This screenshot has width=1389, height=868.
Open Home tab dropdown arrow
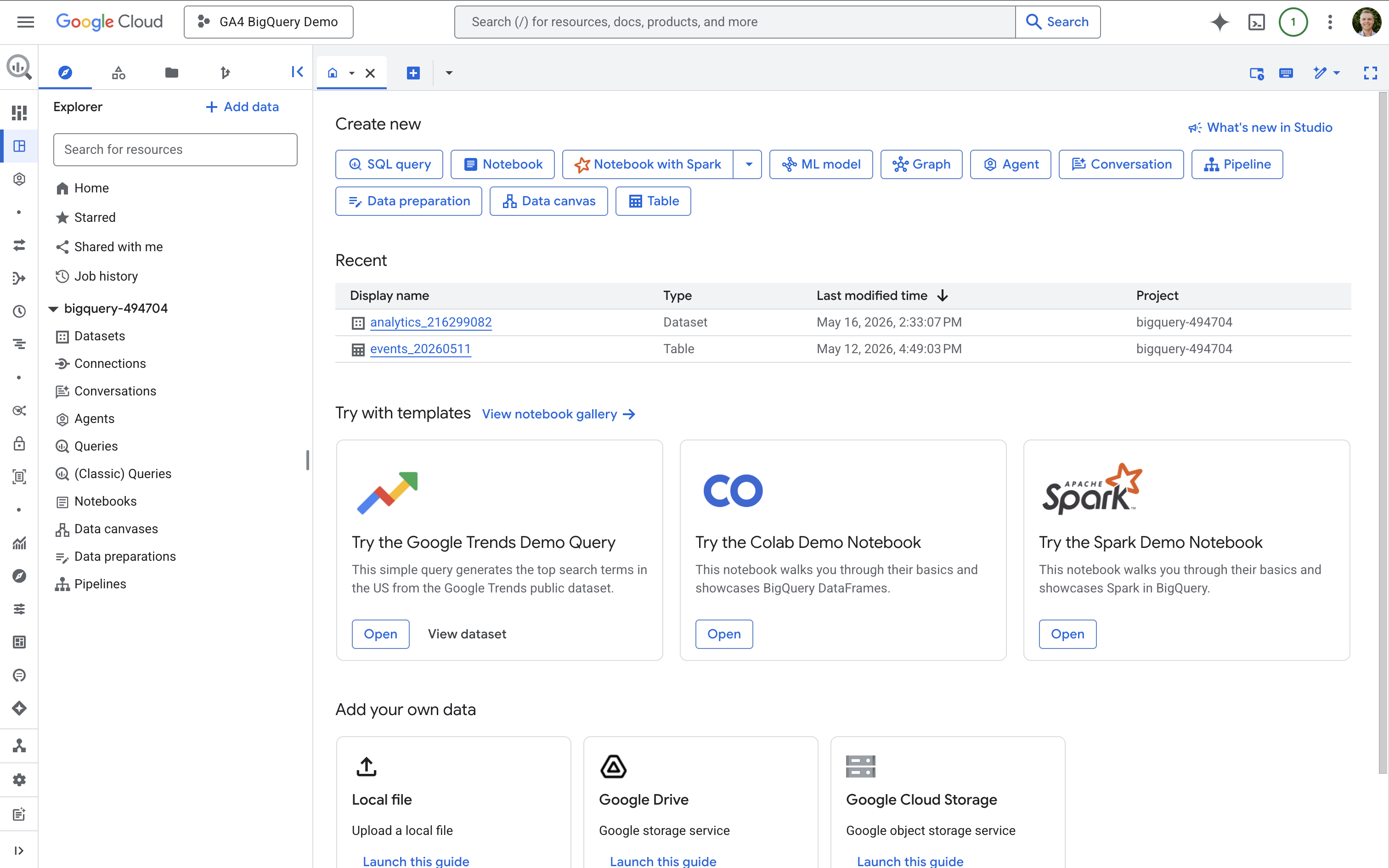pos(352,73)
